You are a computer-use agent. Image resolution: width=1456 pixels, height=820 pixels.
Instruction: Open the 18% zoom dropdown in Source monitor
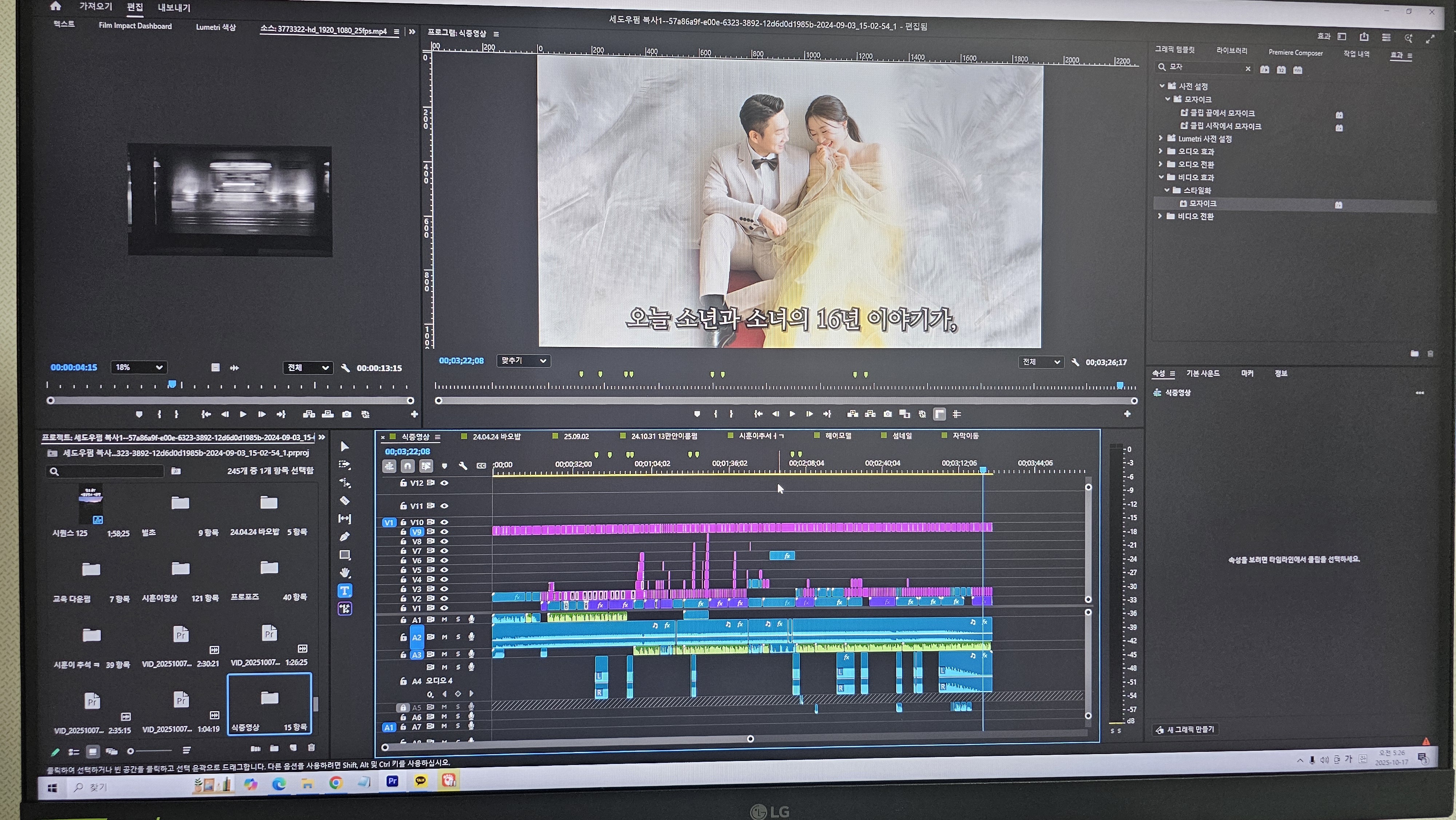138,368
